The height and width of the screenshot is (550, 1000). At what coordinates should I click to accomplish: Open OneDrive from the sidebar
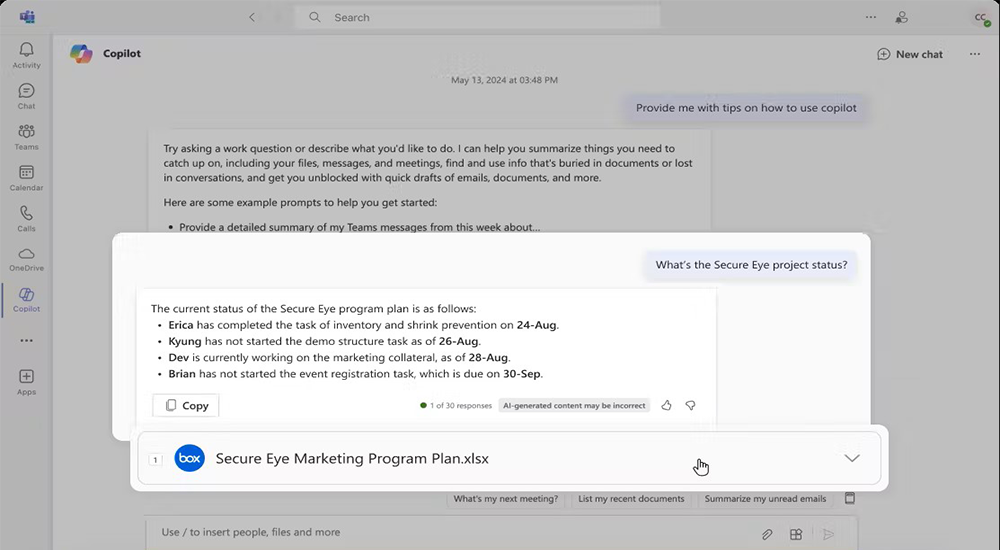(x=26, y=259)
